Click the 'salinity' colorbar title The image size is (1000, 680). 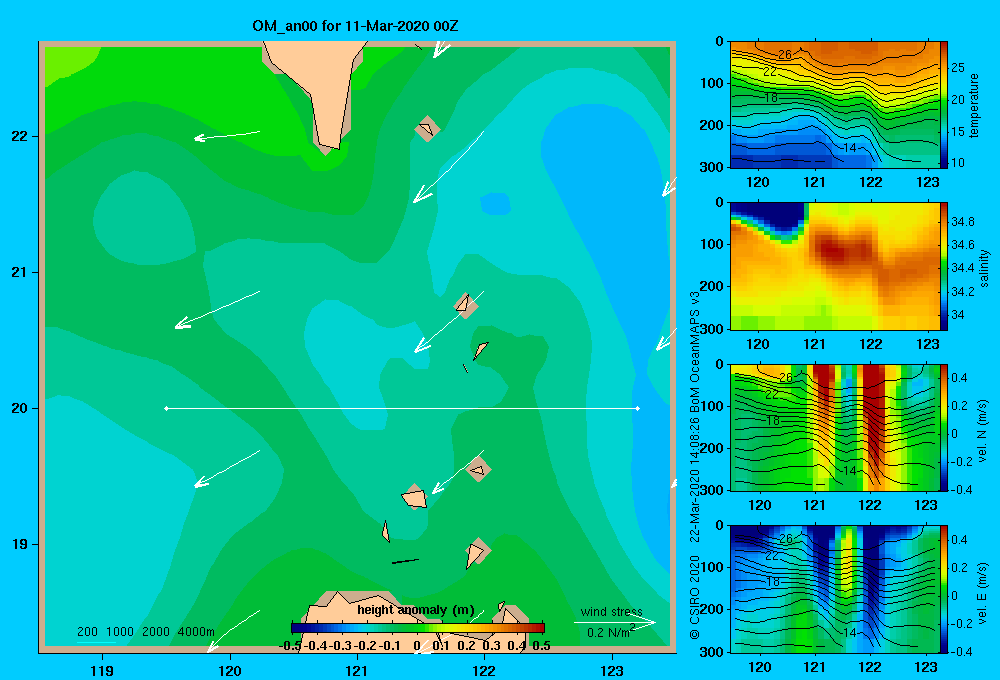click(x=985, y=268)
